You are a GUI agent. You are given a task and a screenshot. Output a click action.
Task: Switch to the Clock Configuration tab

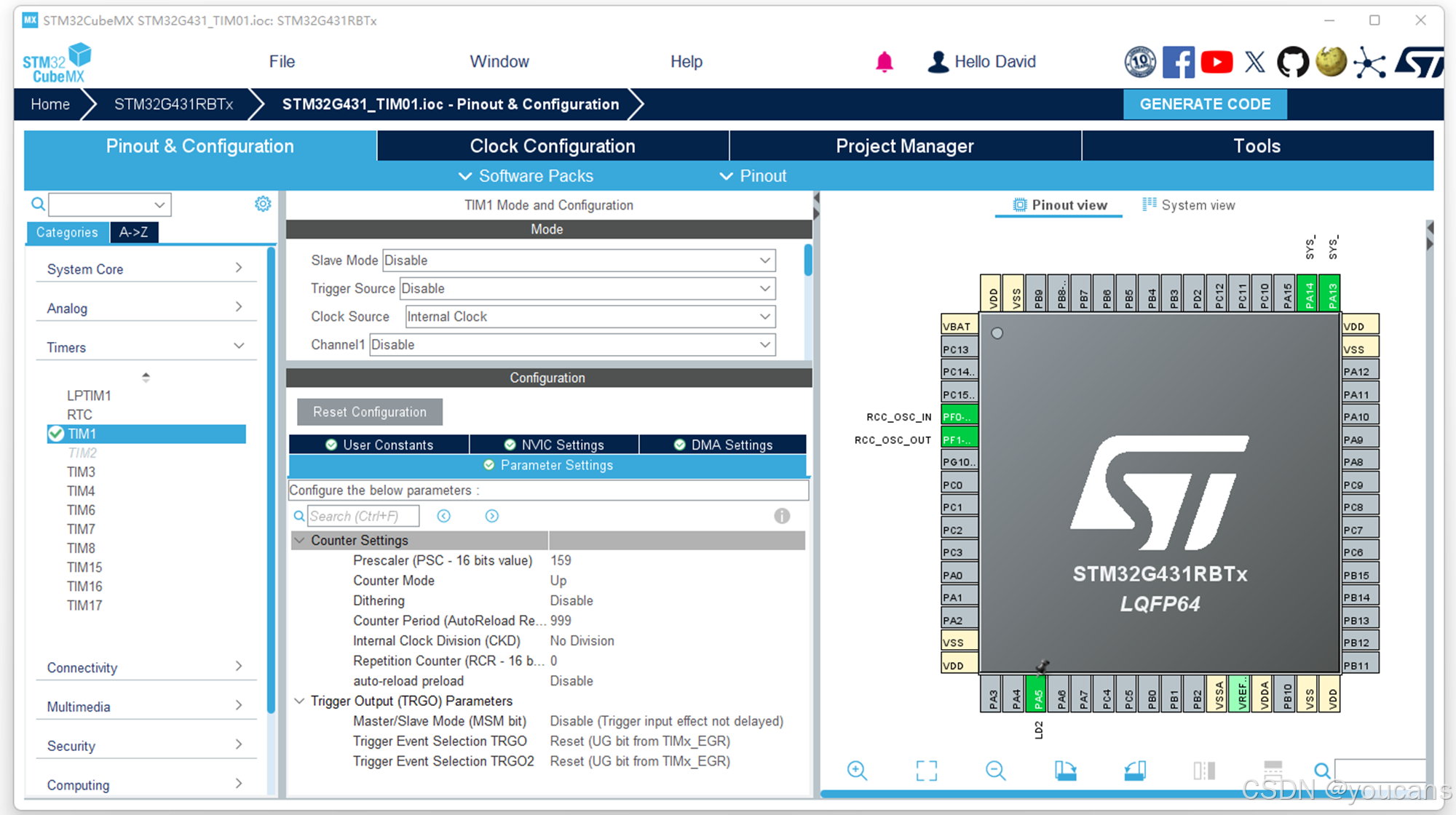553,146
